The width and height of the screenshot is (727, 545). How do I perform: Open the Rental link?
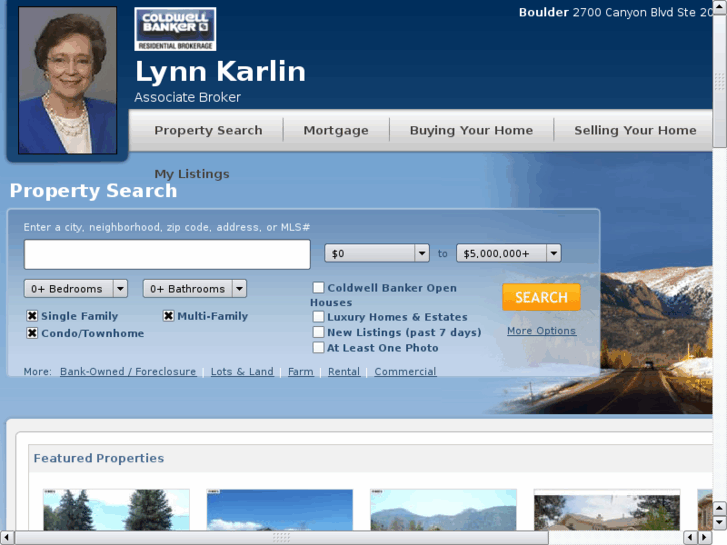click(x=344, y=372)
